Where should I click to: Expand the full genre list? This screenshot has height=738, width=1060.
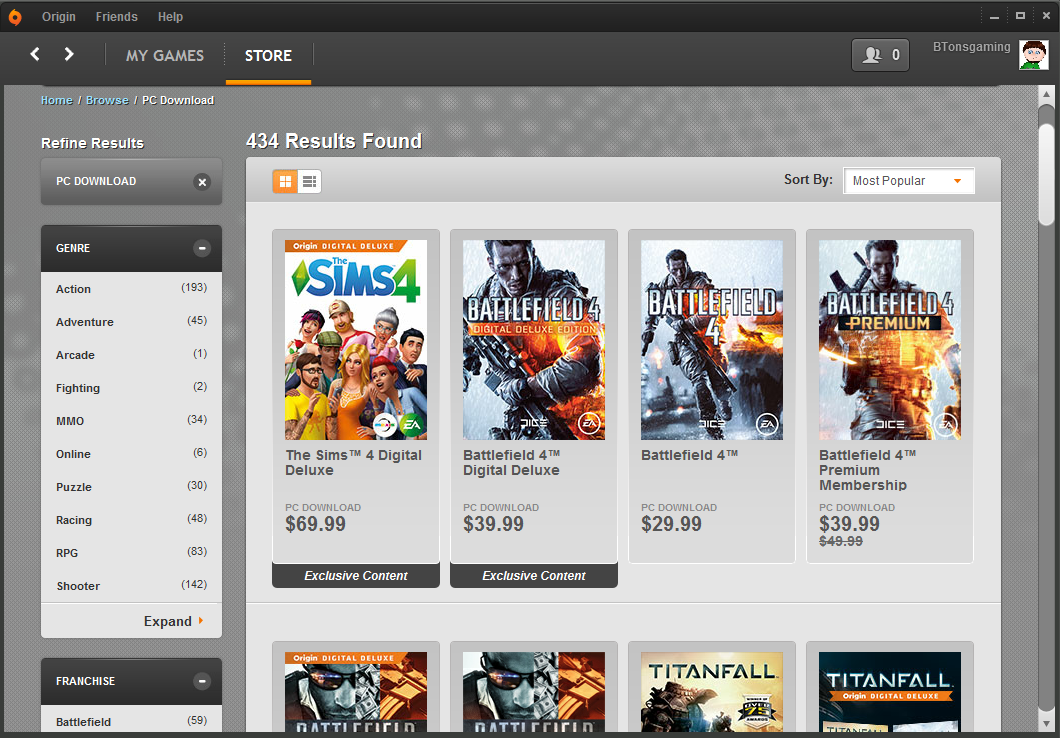[x=173, y=621]
